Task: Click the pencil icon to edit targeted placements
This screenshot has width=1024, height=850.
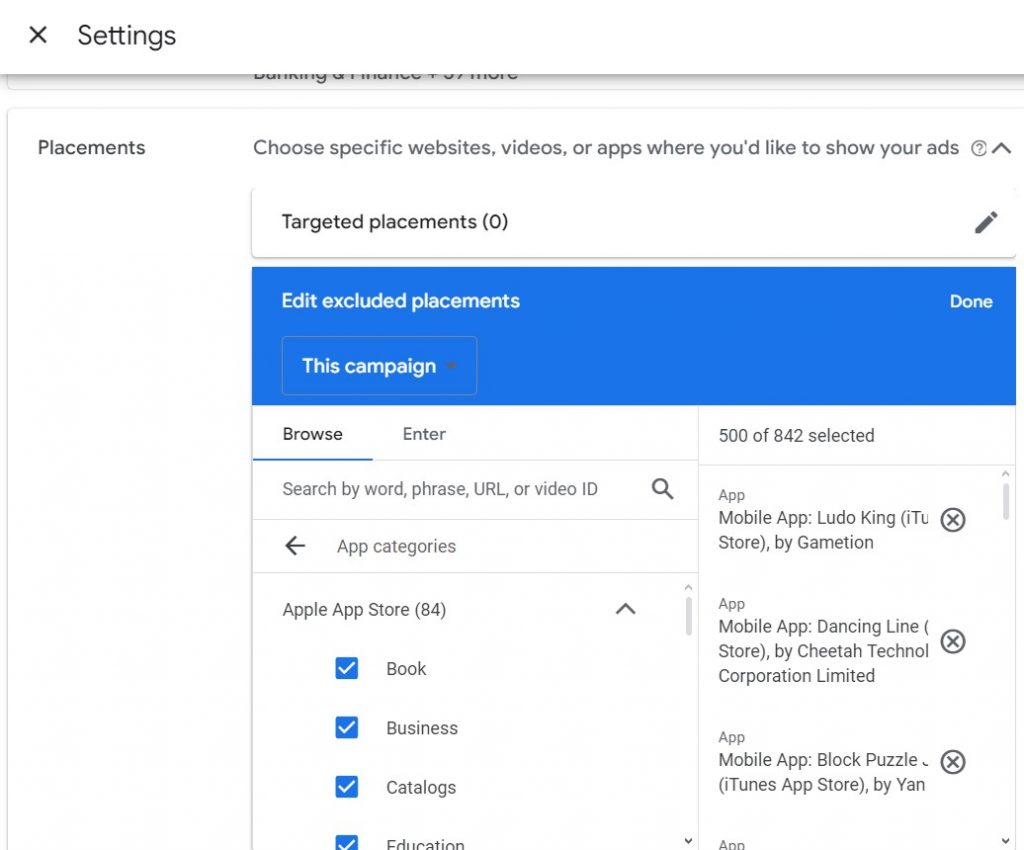Action: click(986, 222)
